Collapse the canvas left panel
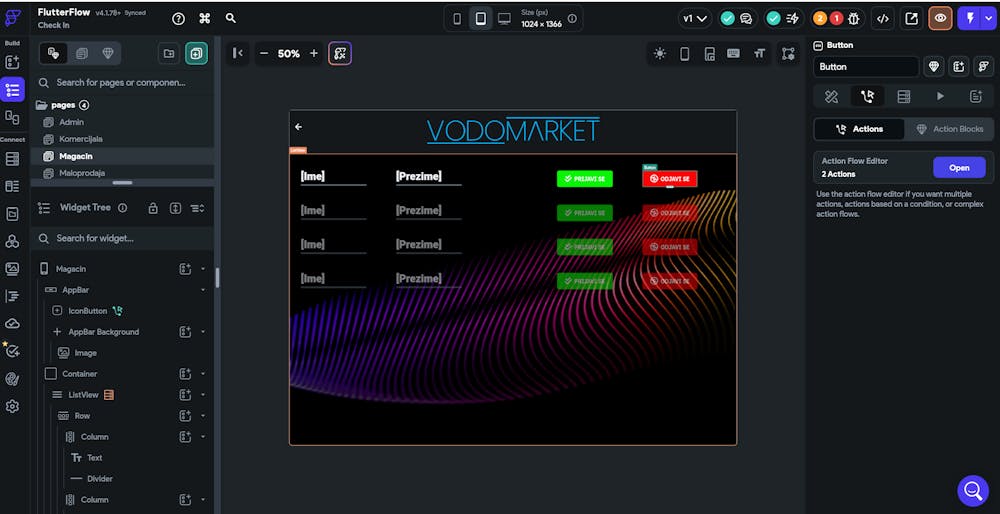 pyautogui.click(x=238, y=54)
